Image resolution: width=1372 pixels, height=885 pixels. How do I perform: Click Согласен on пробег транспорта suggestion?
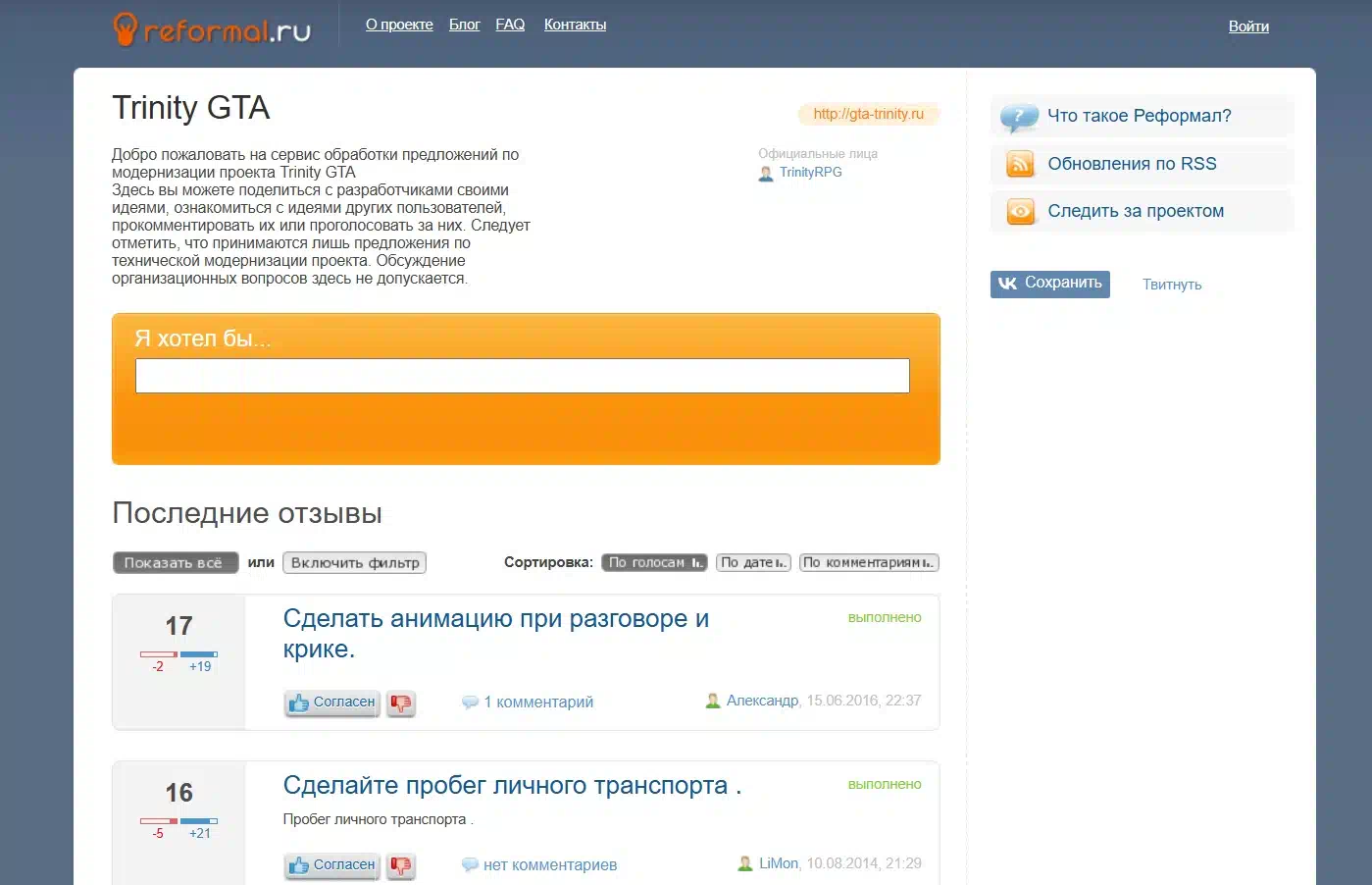point(332,866)
